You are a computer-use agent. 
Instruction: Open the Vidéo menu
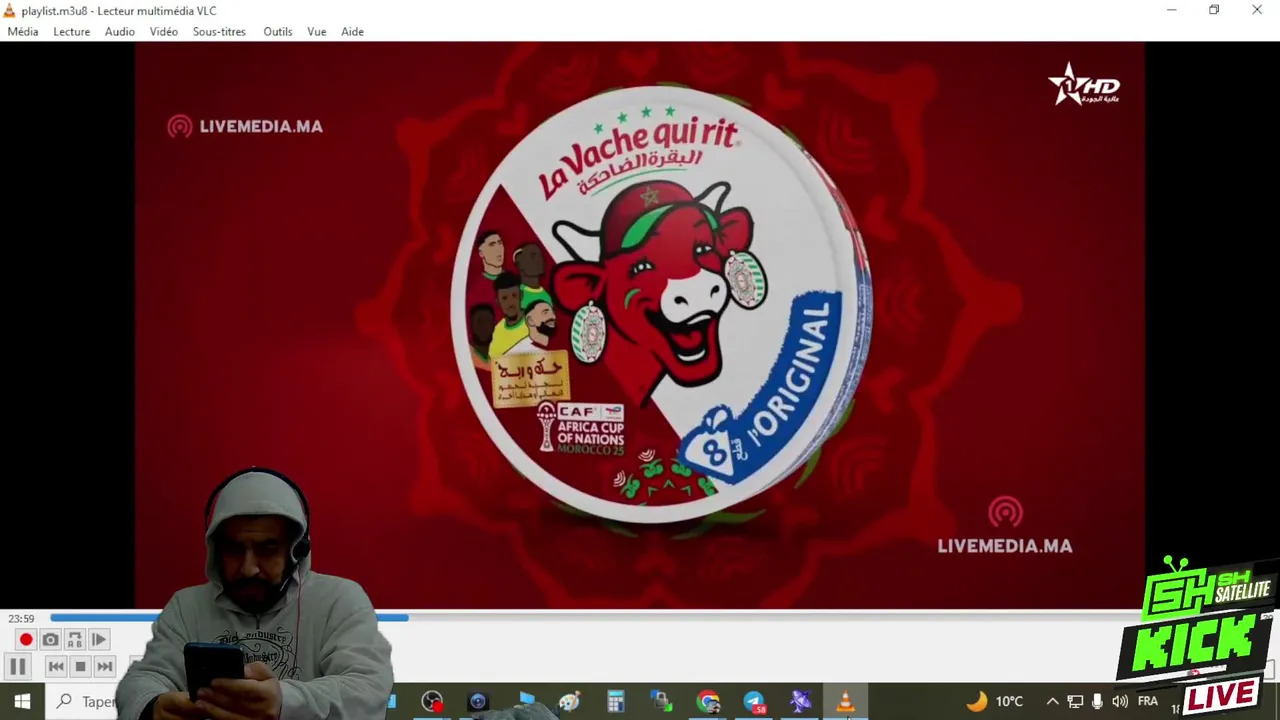(x=164, y=32)
